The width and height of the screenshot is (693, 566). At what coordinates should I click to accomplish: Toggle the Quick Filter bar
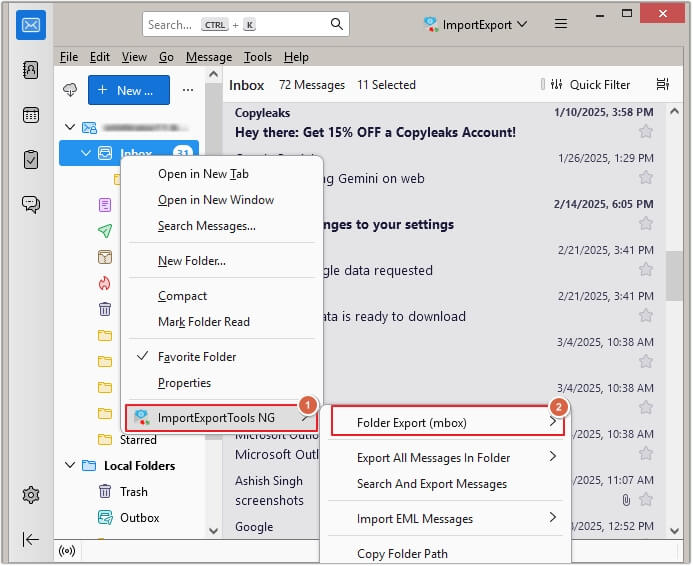click(592, 85)
